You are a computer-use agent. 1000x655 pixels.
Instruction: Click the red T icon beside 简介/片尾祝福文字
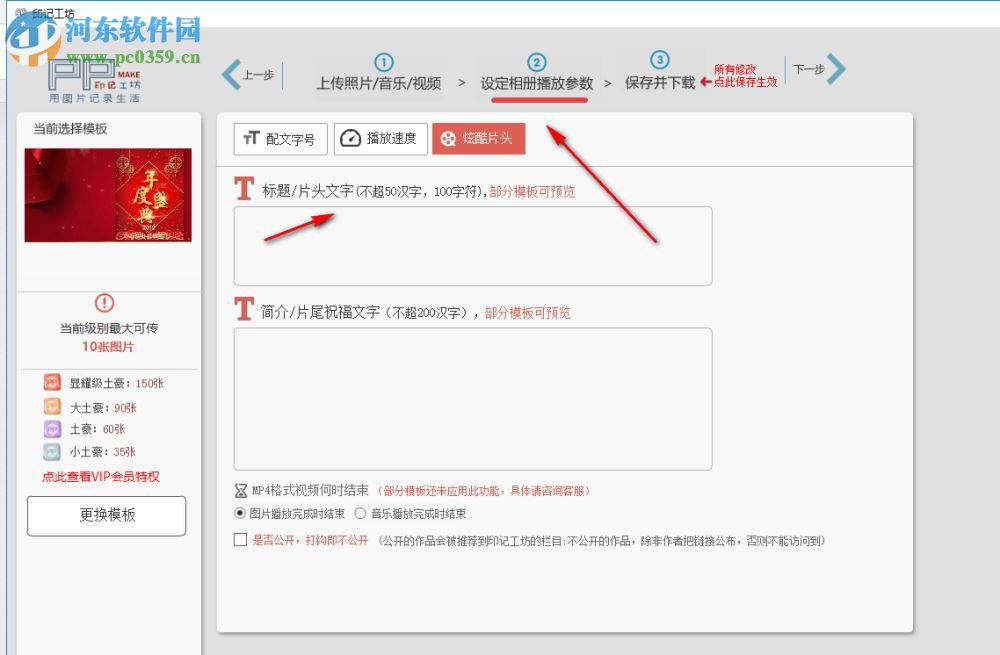243,309
